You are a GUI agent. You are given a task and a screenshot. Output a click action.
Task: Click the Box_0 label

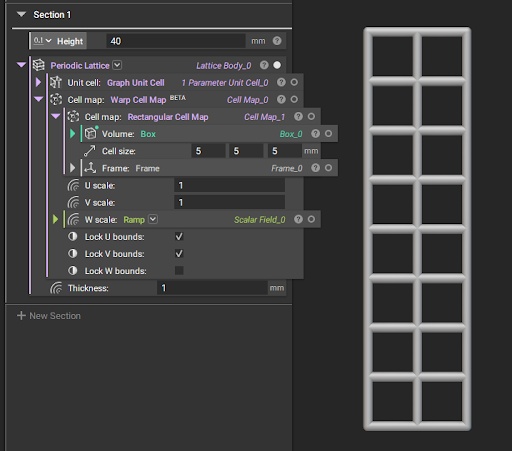[291, 134]
